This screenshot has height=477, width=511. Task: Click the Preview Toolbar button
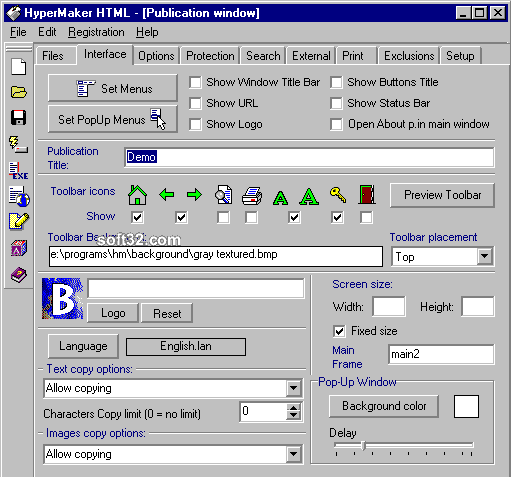click(x=442, y=195)
